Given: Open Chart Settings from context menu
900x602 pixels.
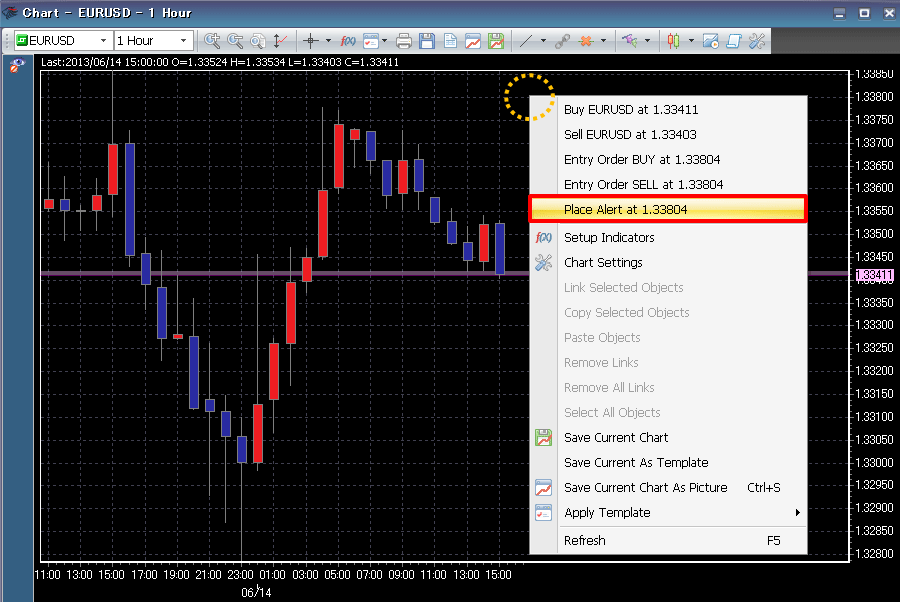Looking at the screenshot, I should pos(668,263).
